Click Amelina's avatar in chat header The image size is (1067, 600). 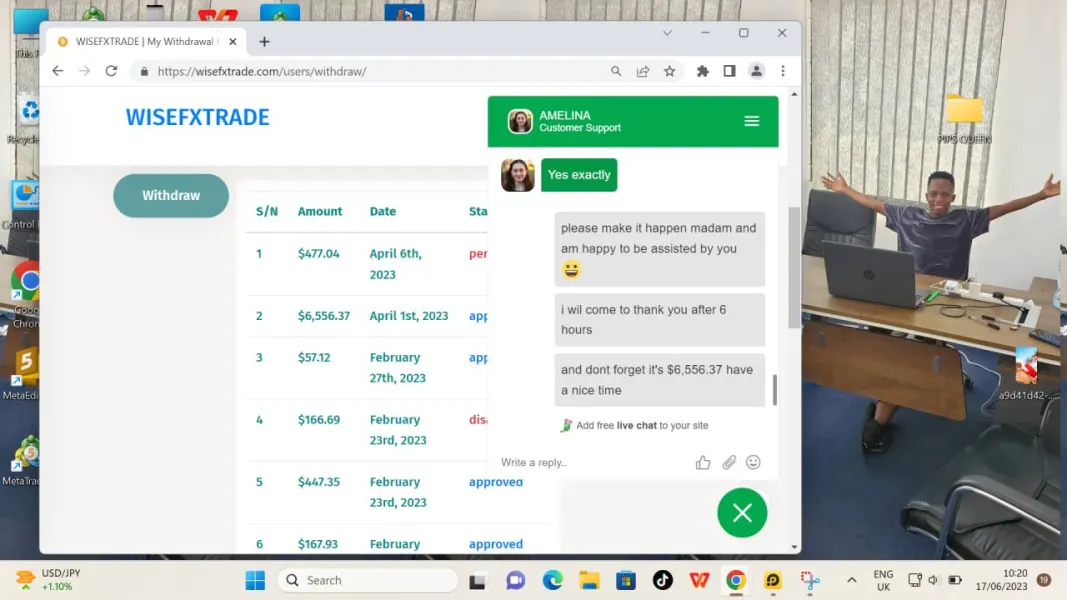click(520, 121)
